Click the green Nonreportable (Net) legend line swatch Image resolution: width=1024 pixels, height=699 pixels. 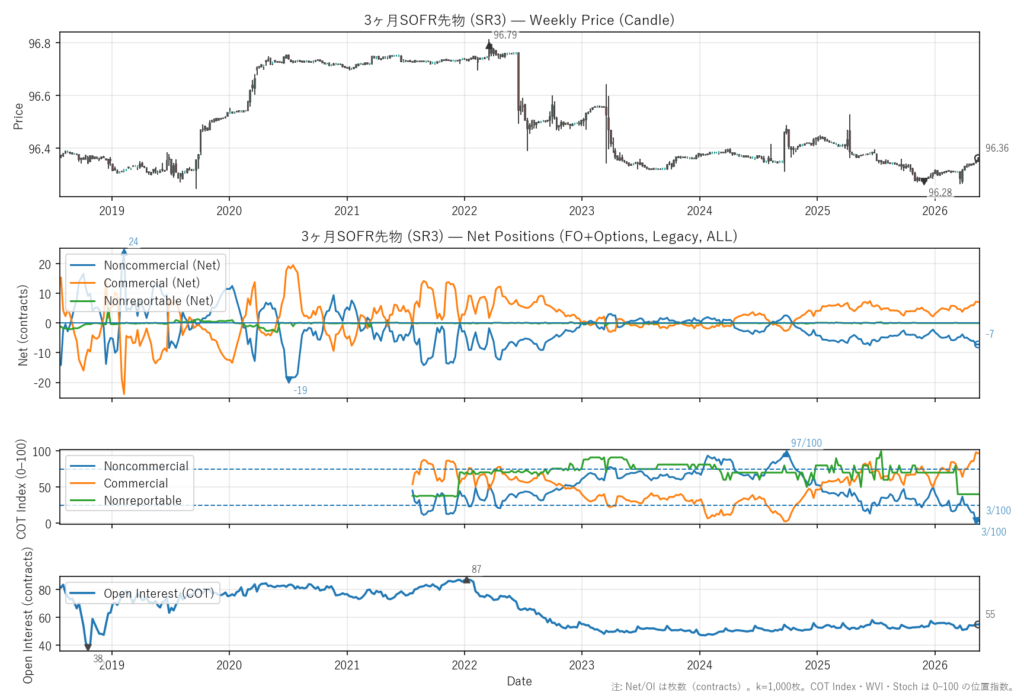pyautogui.click(x=82, y=301)
